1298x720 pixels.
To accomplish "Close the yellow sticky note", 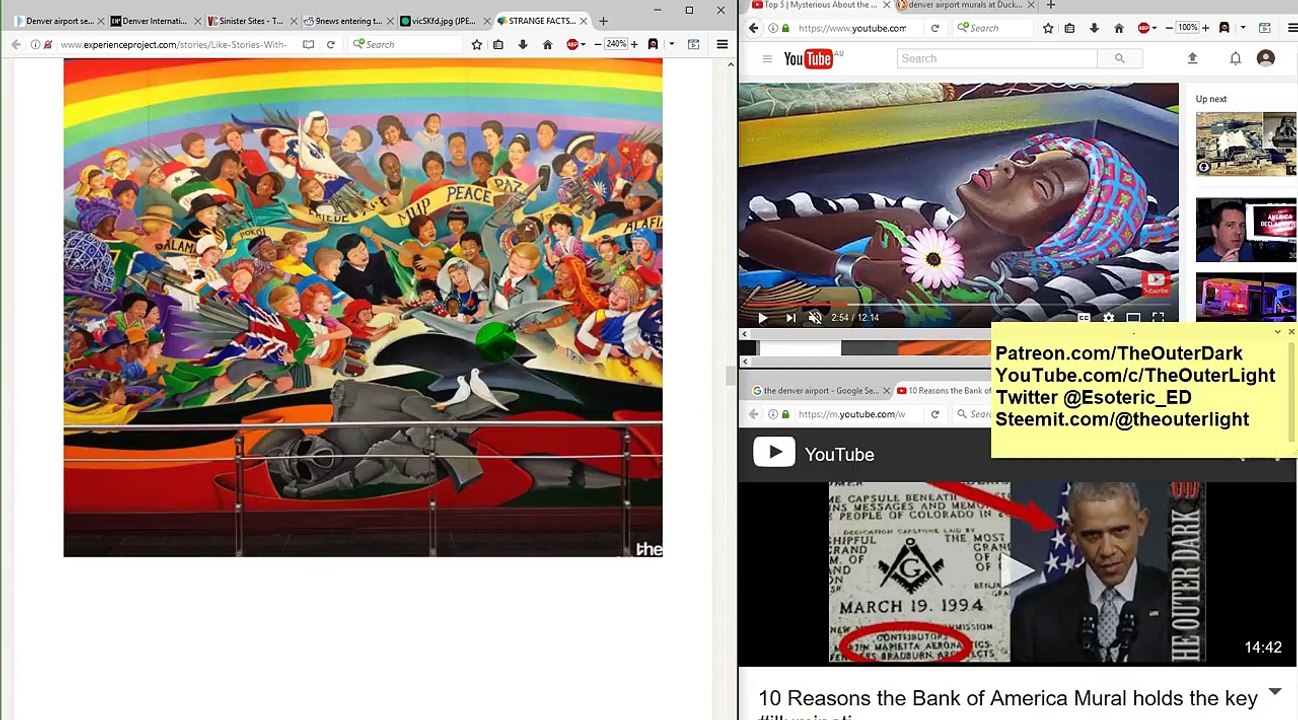I will [x=1291, y=331].
